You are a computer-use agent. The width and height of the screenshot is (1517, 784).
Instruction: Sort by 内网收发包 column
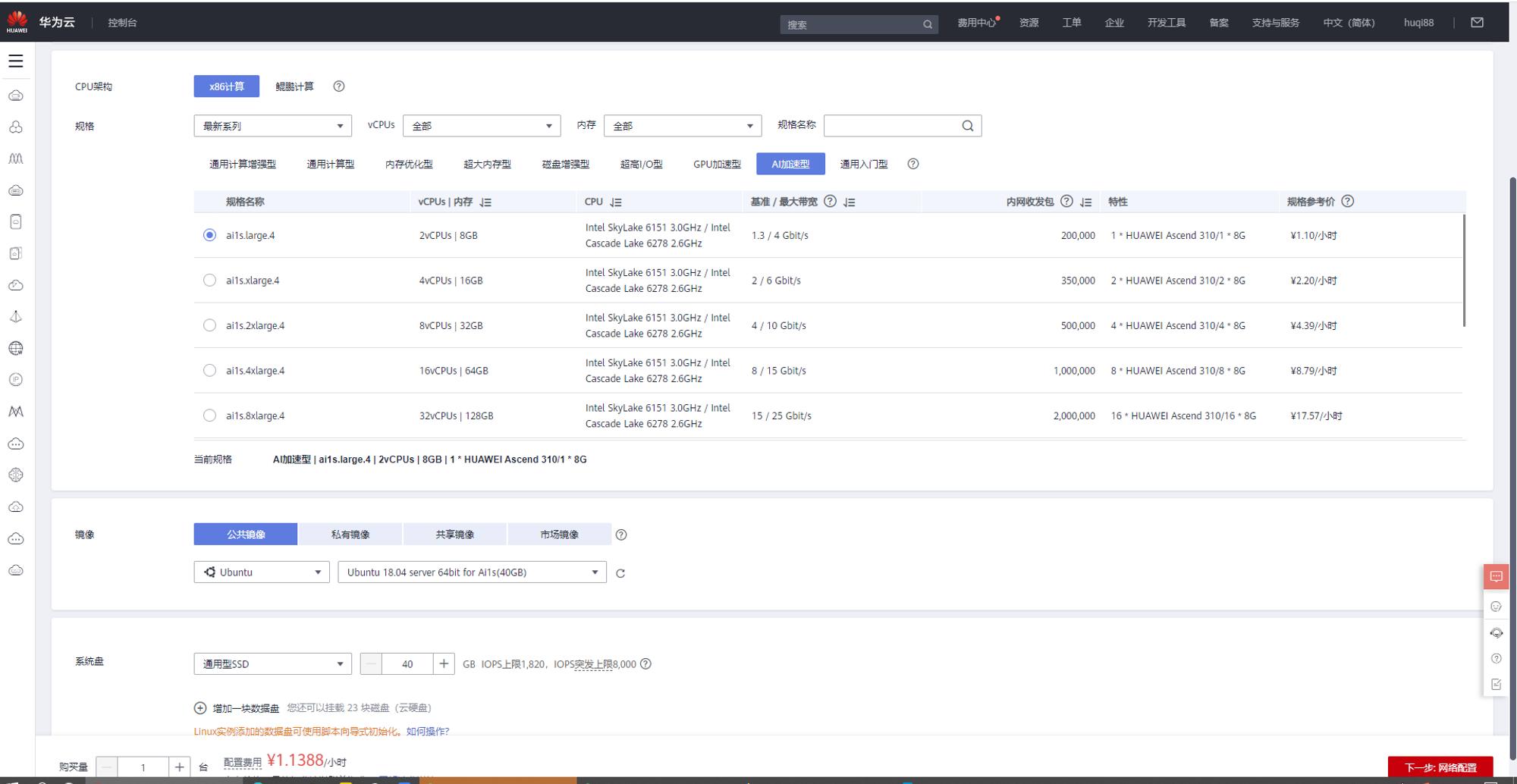click(1086, 202)
